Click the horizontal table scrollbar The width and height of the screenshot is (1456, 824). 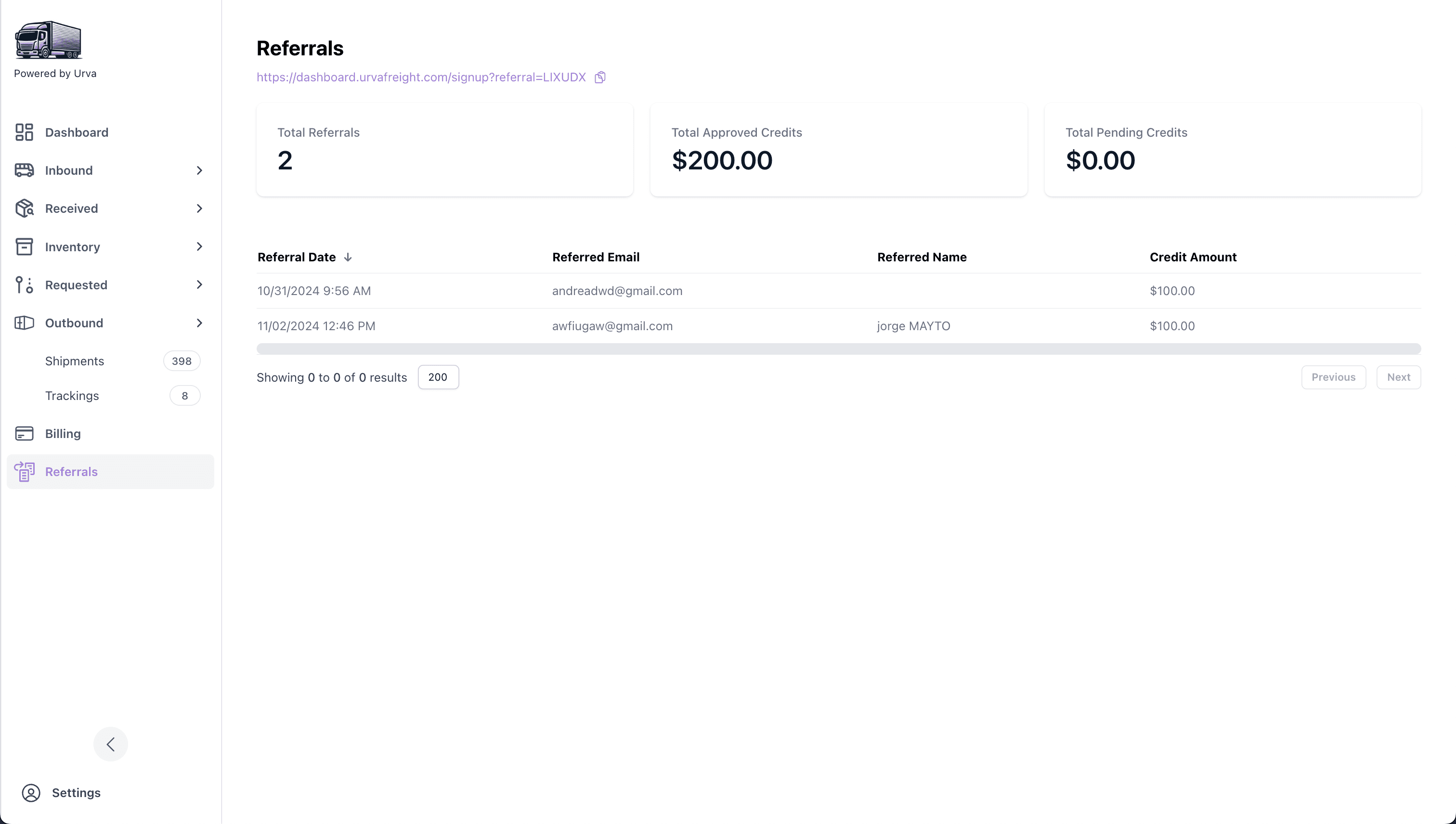[x=838, y=348]
